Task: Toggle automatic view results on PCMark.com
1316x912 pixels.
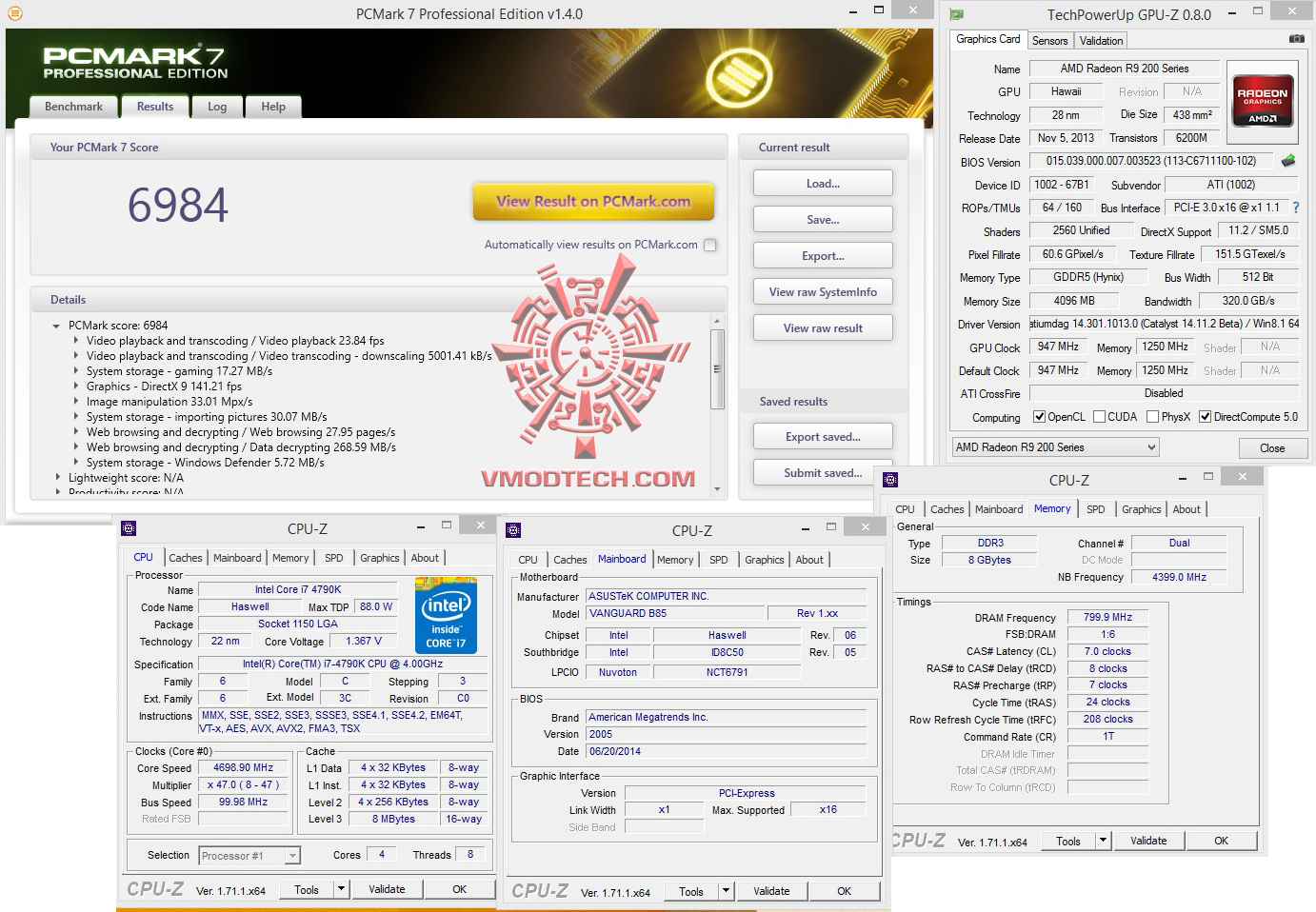Action: tap(709, 245)
